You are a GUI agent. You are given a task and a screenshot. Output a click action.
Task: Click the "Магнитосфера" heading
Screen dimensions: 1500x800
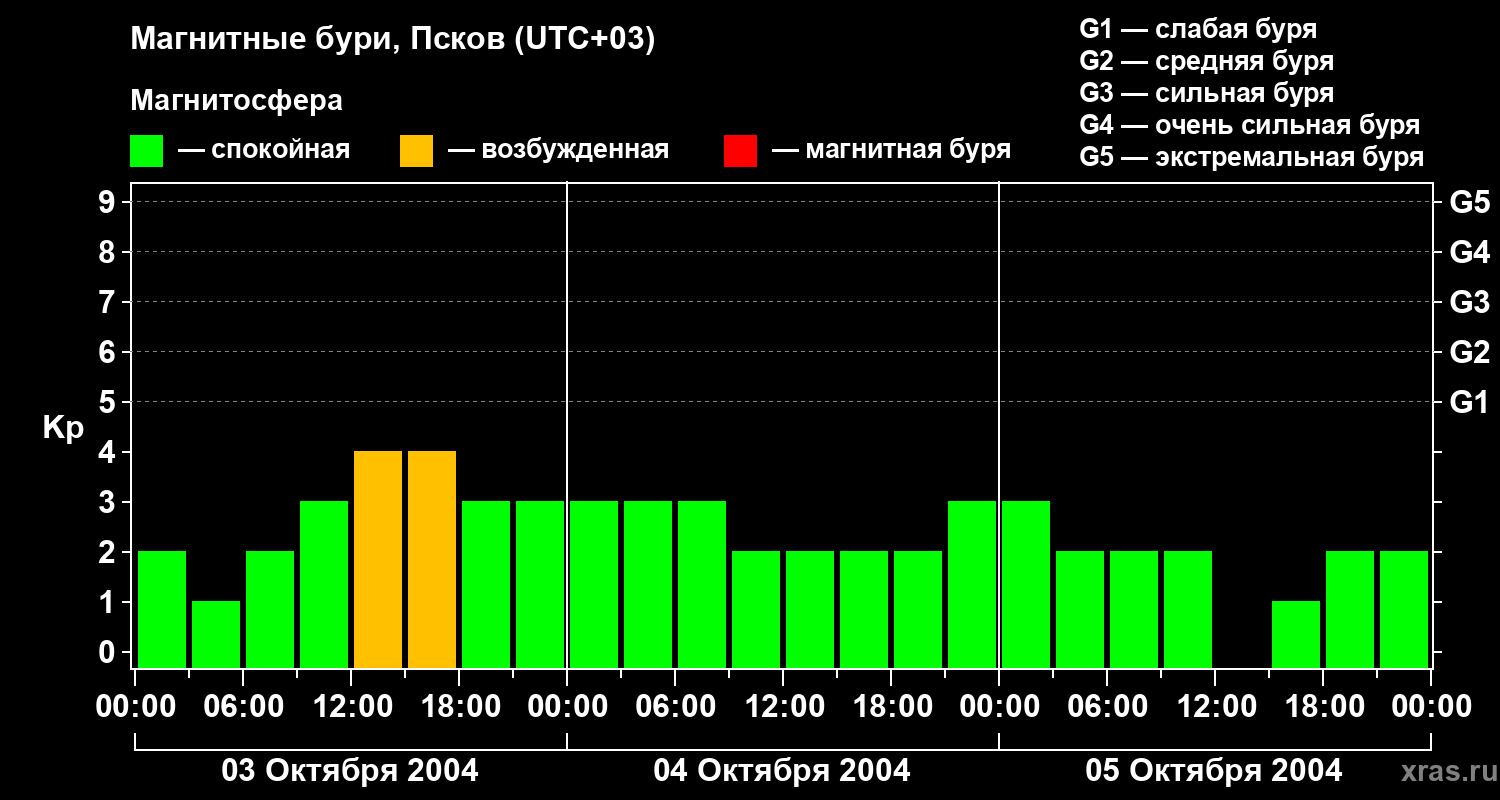point(236,101)
